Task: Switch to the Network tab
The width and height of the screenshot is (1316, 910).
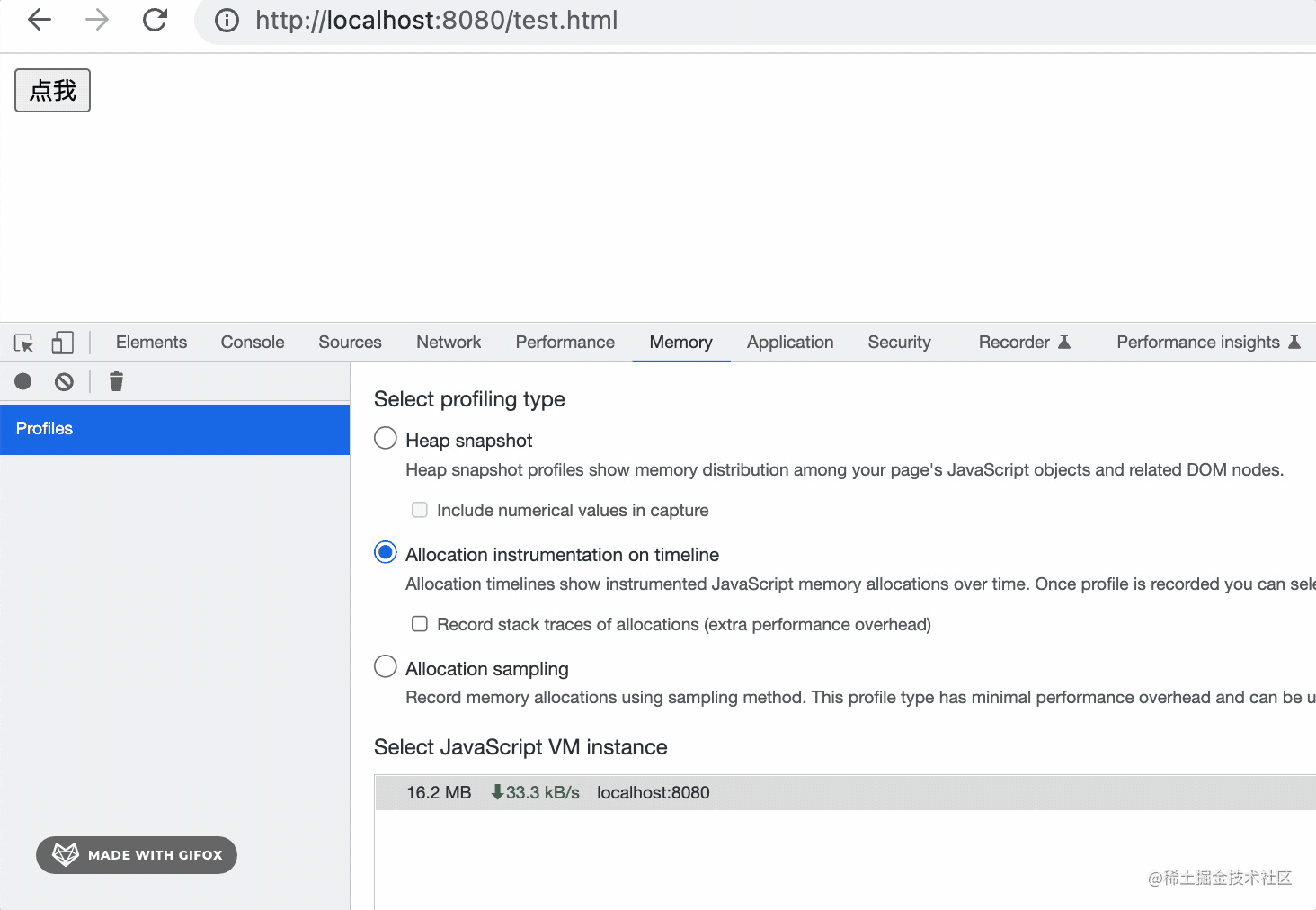Action: pyautogui.click(x=449, y=343)
